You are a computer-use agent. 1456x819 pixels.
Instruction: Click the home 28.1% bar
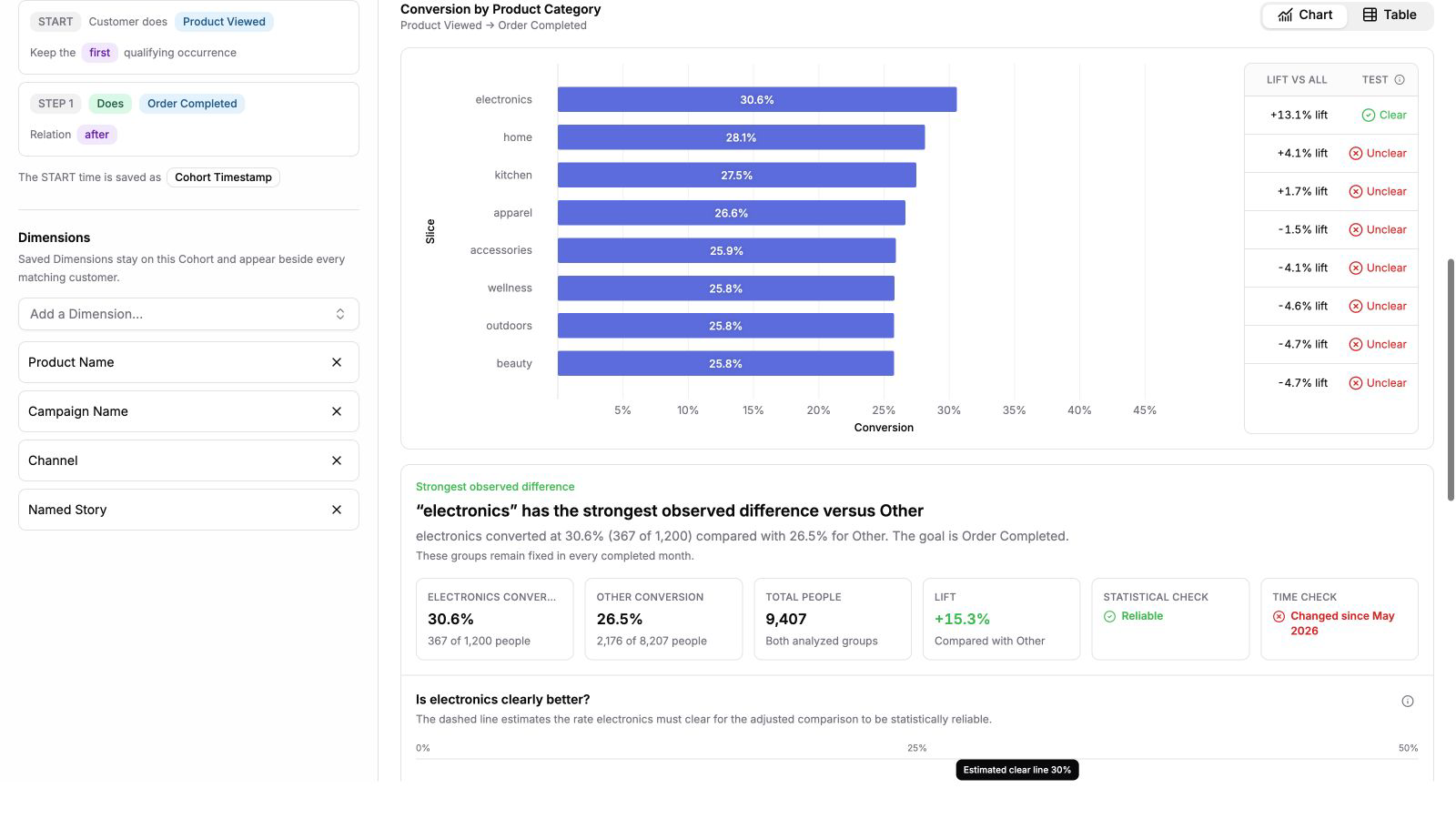[x=741, y=137]
